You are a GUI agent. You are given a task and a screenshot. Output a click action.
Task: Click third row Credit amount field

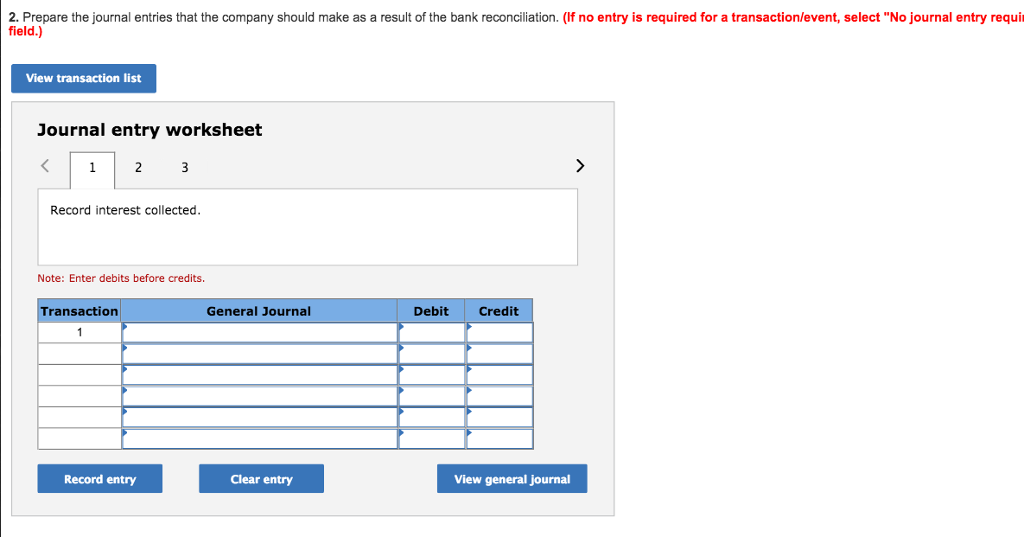pos(499,374)
